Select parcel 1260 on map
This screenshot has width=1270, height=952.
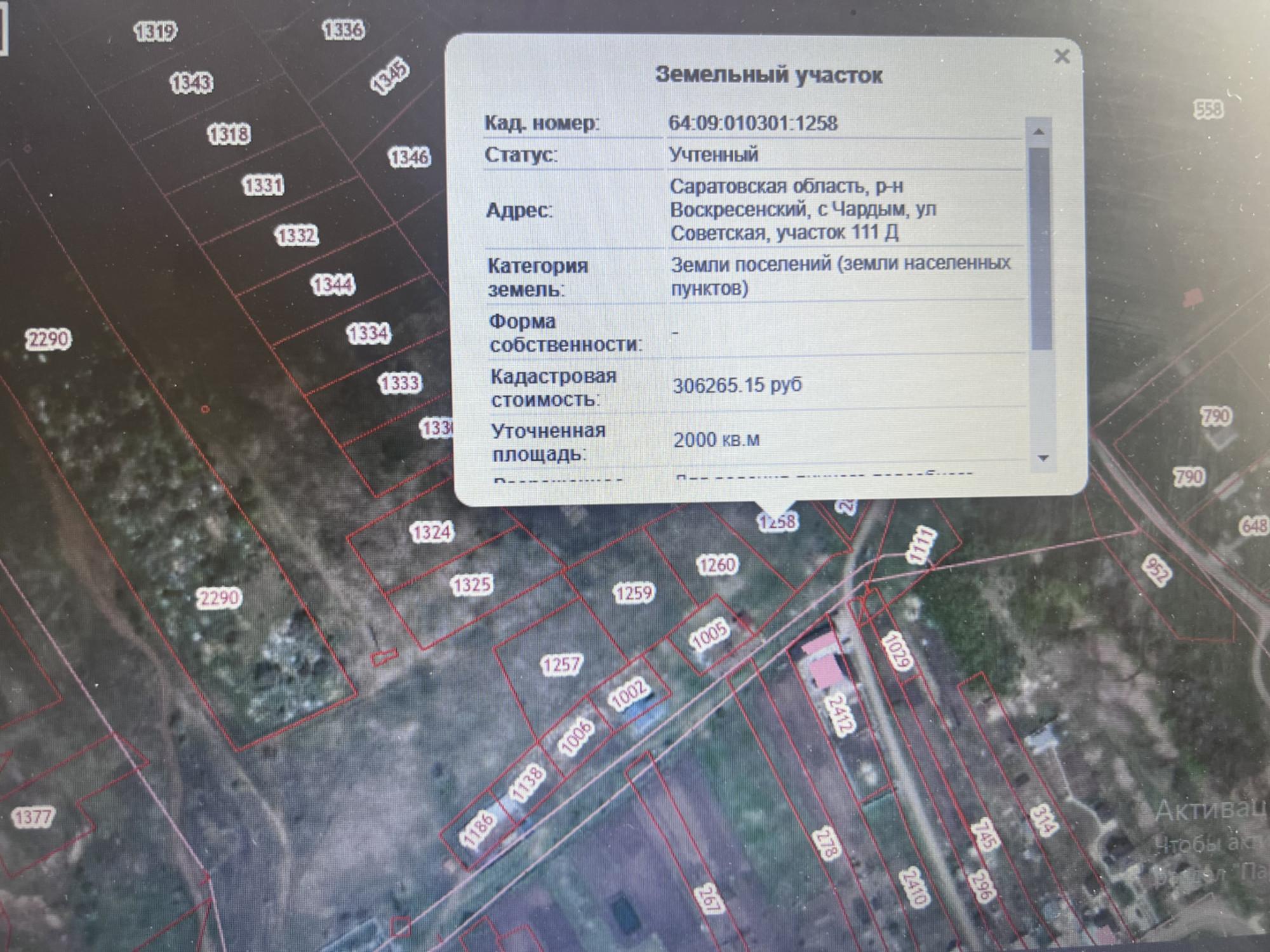coord(717,565)
